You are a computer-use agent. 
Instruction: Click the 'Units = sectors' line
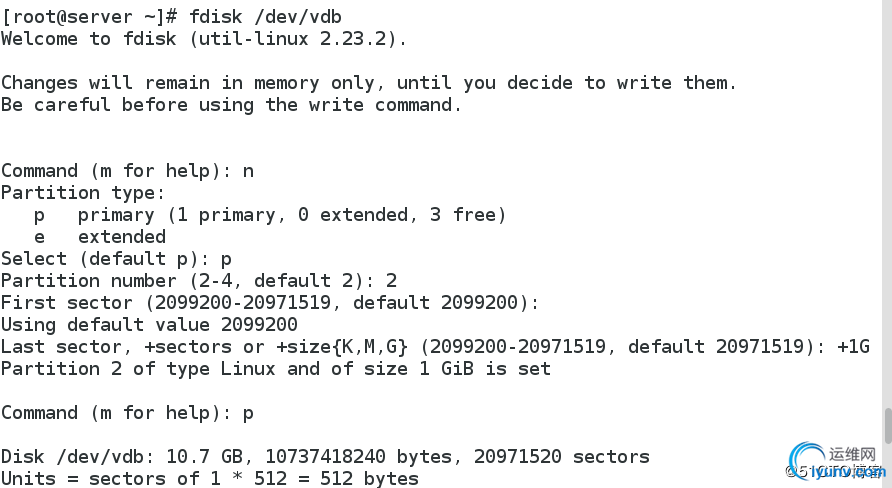210,478
